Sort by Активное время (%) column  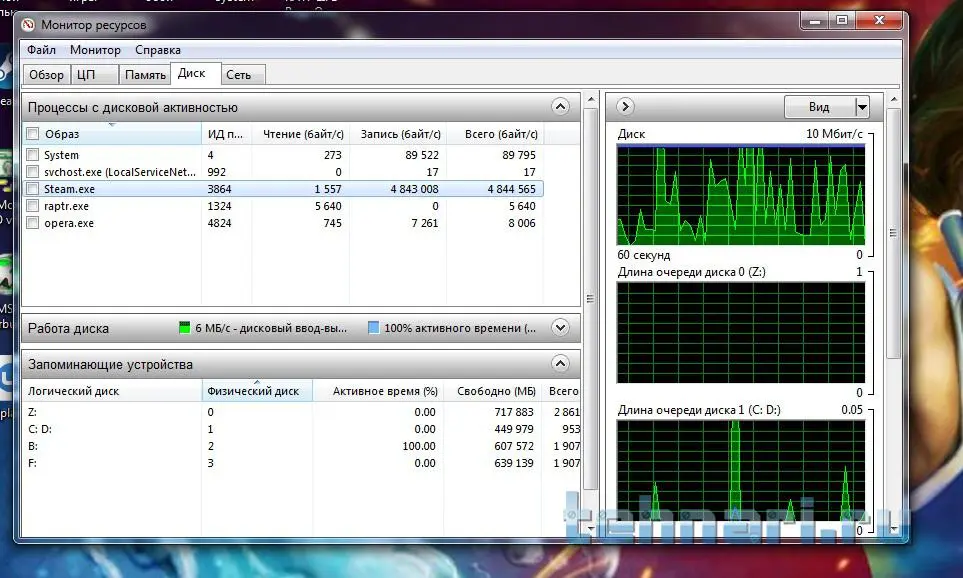tap(378, 391)
